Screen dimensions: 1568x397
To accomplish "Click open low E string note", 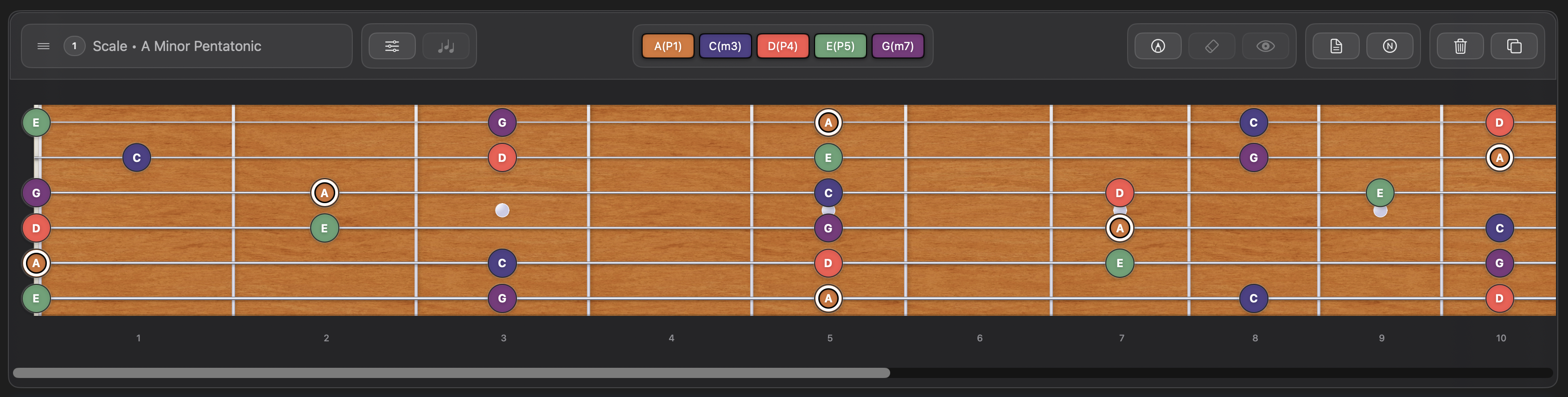I will (36, 298).
